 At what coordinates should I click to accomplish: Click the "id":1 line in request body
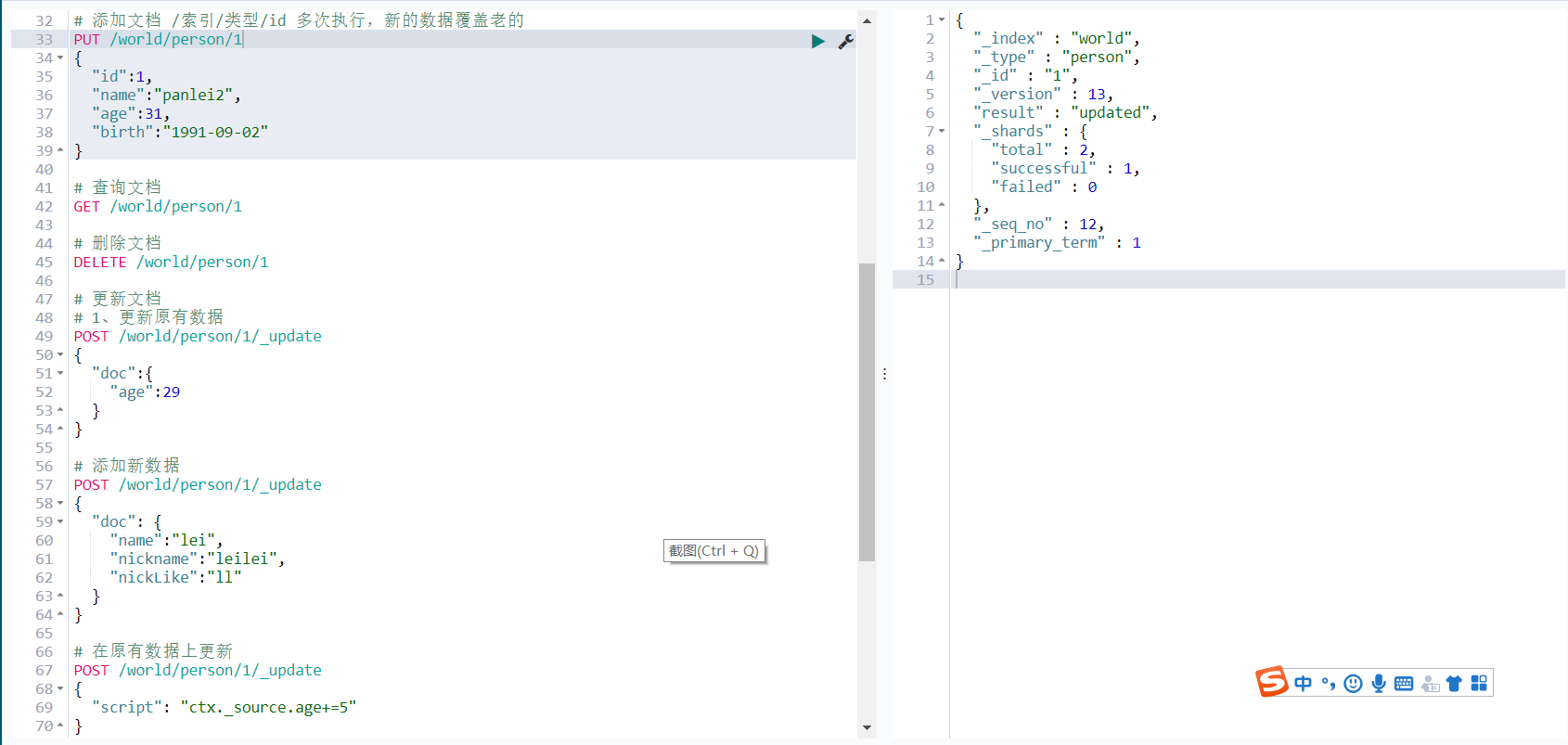pyautogui.click(x=122, y=76)
